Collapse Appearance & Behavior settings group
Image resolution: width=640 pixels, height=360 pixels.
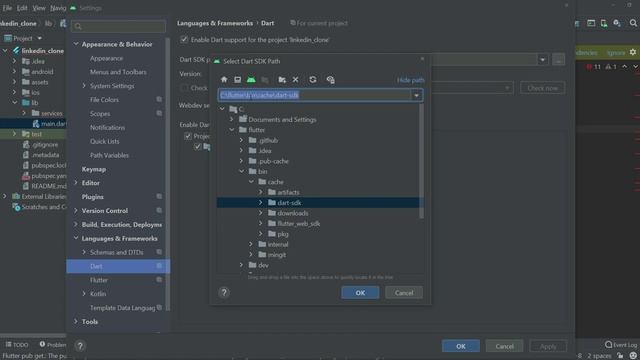click(x=76, y=44)
